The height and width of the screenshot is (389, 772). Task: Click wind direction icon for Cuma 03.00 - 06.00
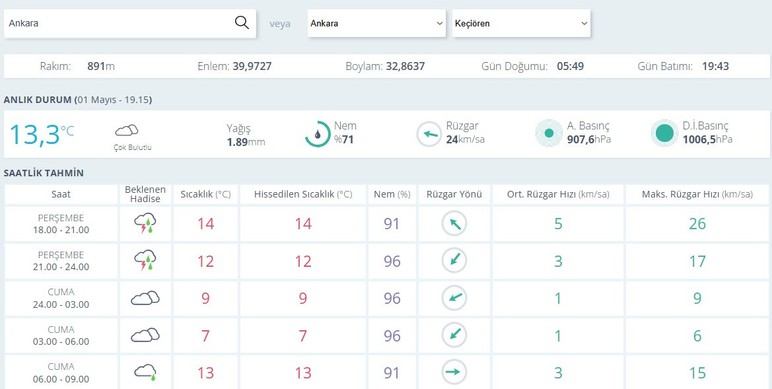click(x=454, y=335)
